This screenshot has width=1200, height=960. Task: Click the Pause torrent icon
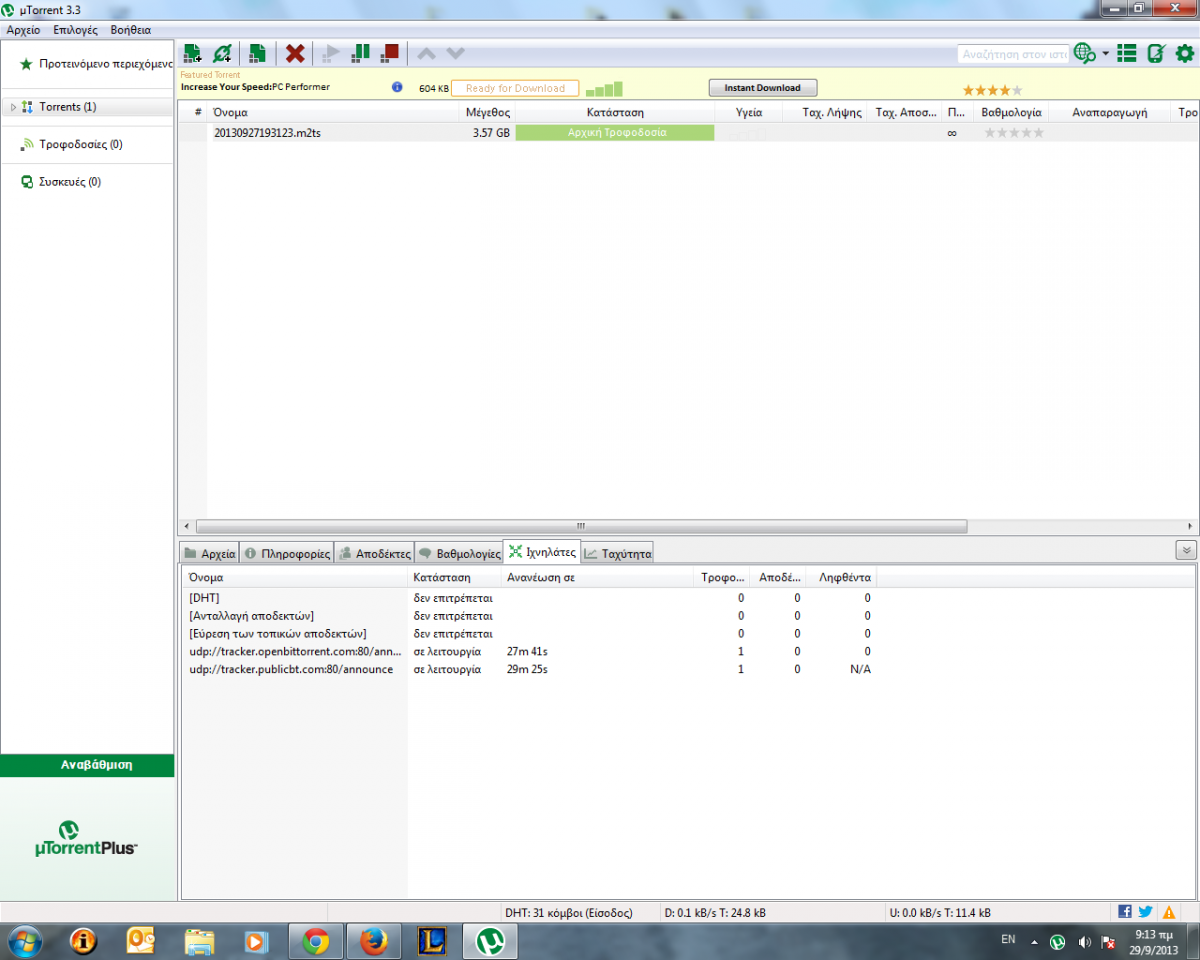361,53
